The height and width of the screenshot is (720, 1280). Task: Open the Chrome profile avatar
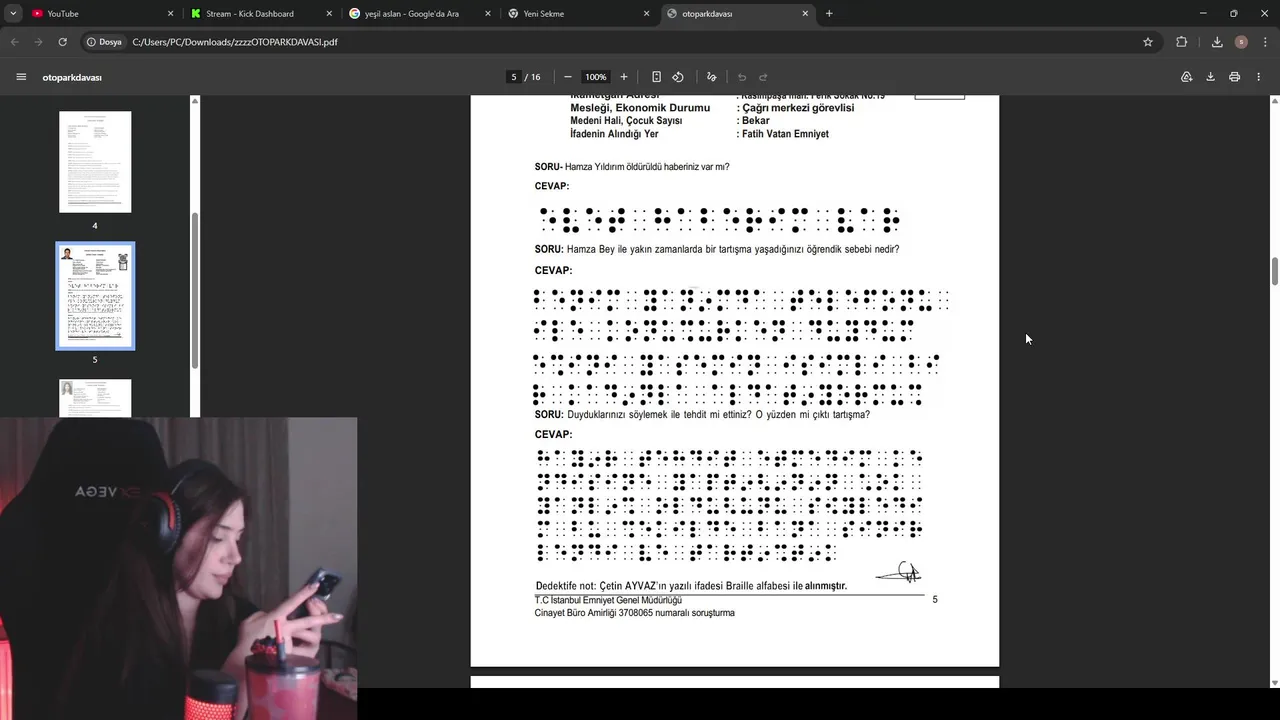point(1241,42)
